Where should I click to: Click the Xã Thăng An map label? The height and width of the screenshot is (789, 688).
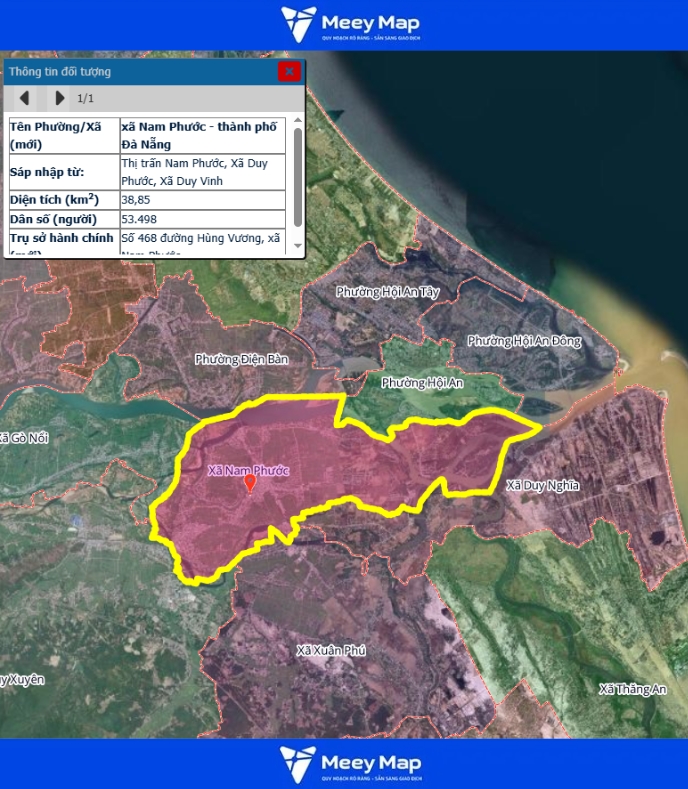click(632, 689)
